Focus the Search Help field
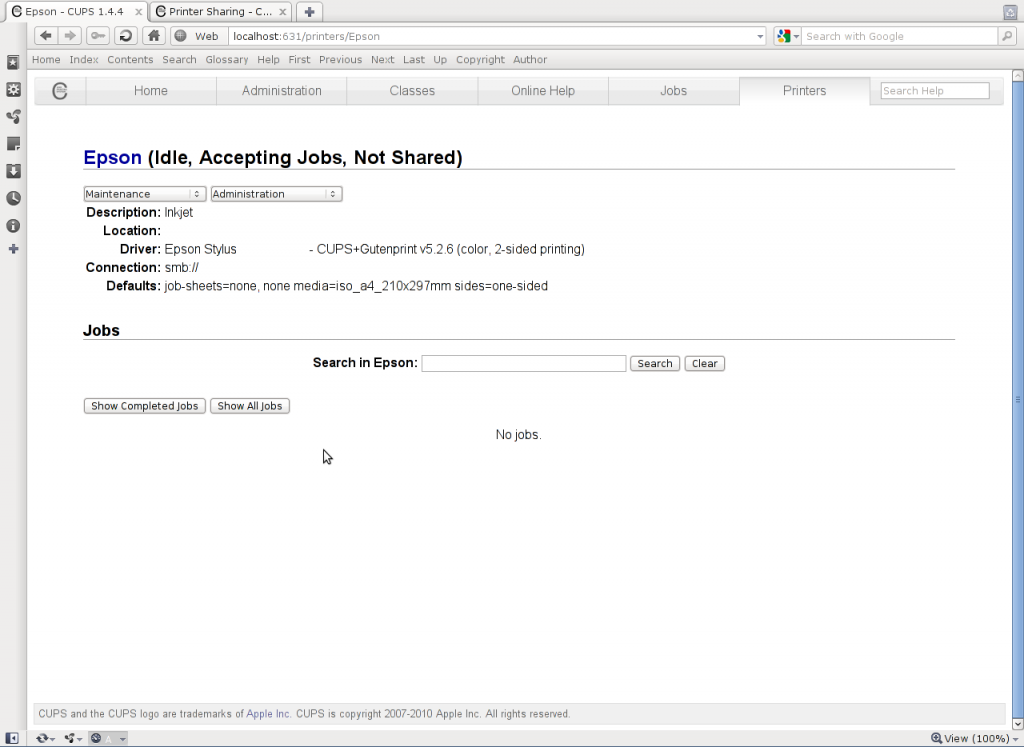 (935, 91)
